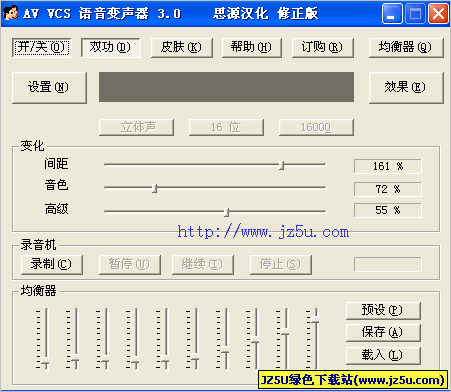Click the disabled 16000 sample rate button
This screenshot has width=451, height=392.
click(316, 127)
